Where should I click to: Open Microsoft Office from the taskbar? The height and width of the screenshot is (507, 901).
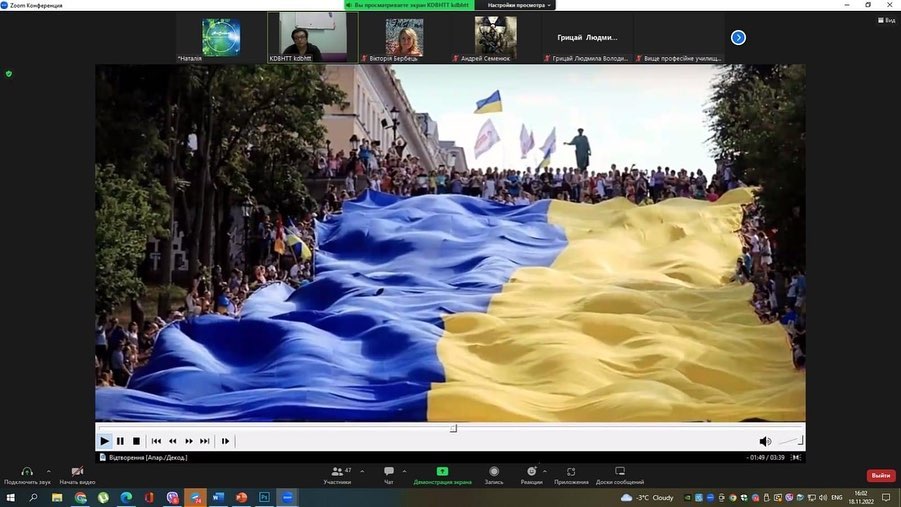(149, 497)
